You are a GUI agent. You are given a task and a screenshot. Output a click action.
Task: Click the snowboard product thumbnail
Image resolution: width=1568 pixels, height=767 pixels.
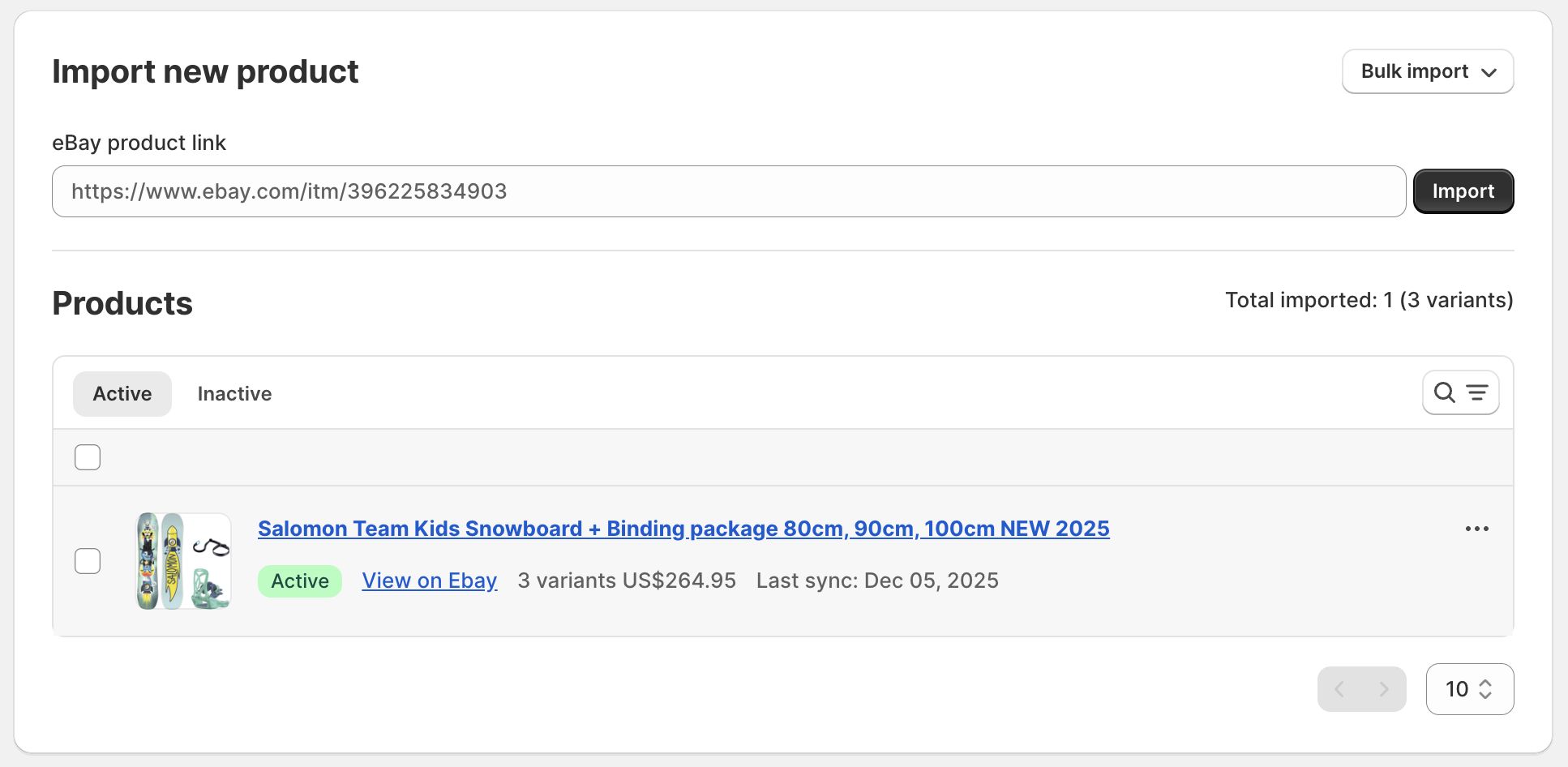[x=184, y=561]
